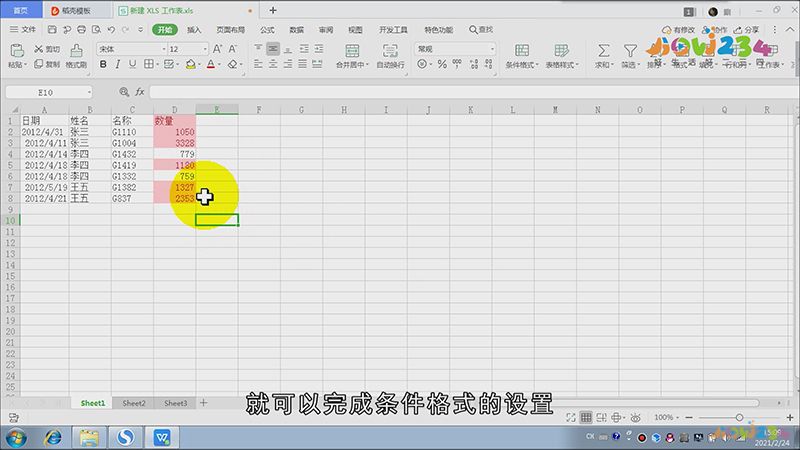Switch to the Data (数据) tab

pyautogui.click(x=296, y=30)
